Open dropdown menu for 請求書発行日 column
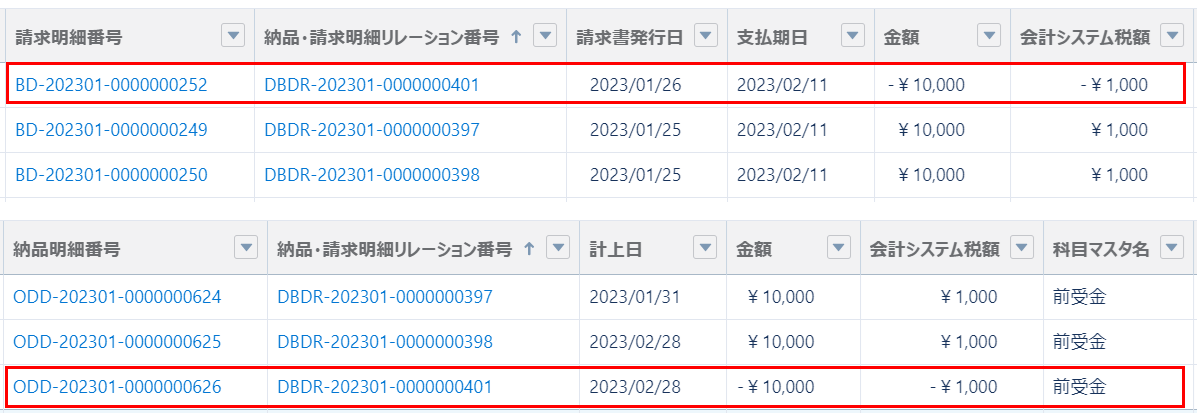Screen dimensions: 1197x413 [706, 36]
